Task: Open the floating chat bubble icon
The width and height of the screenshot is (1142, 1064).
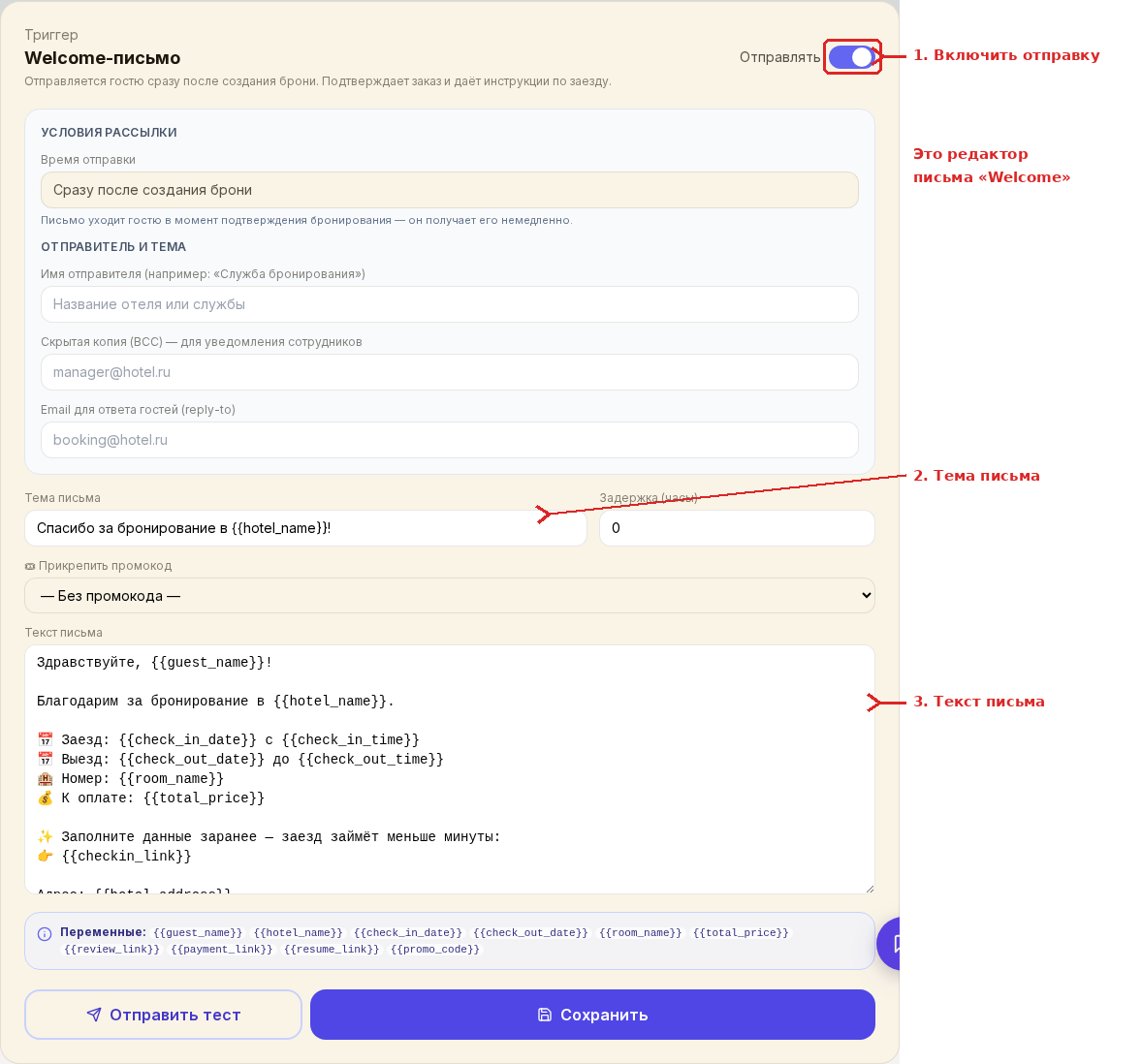Action: click(890, 944)
